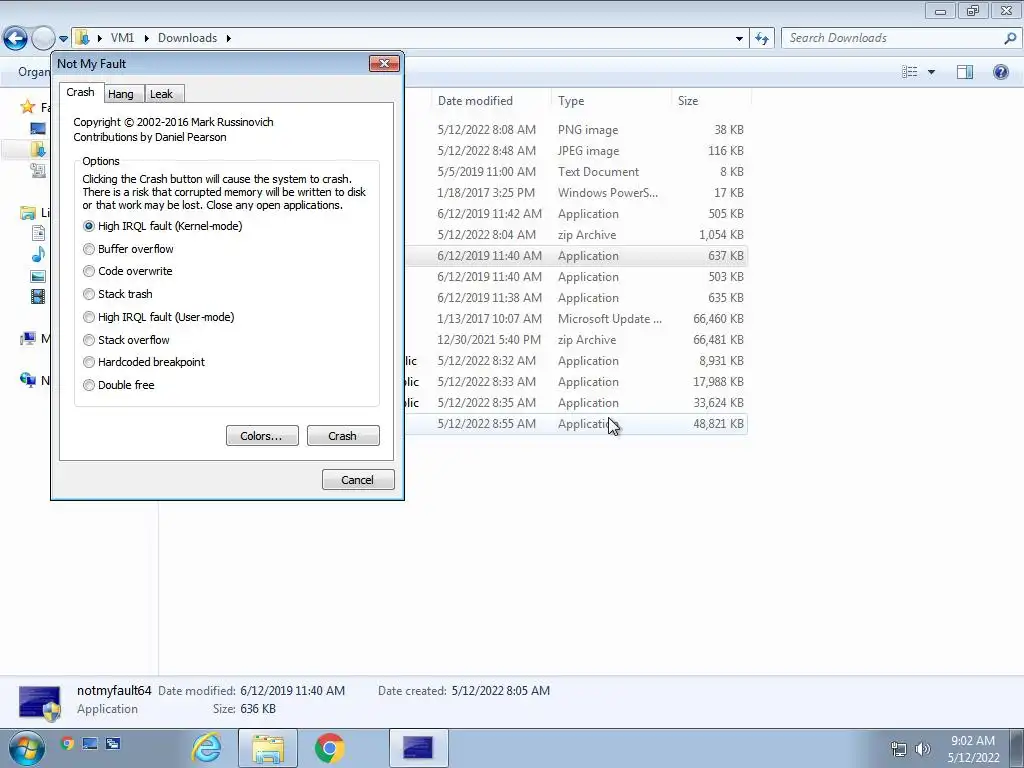Sort files by Size column
The width and height of the screenshot is (1024, 768).
pos(711,101)
